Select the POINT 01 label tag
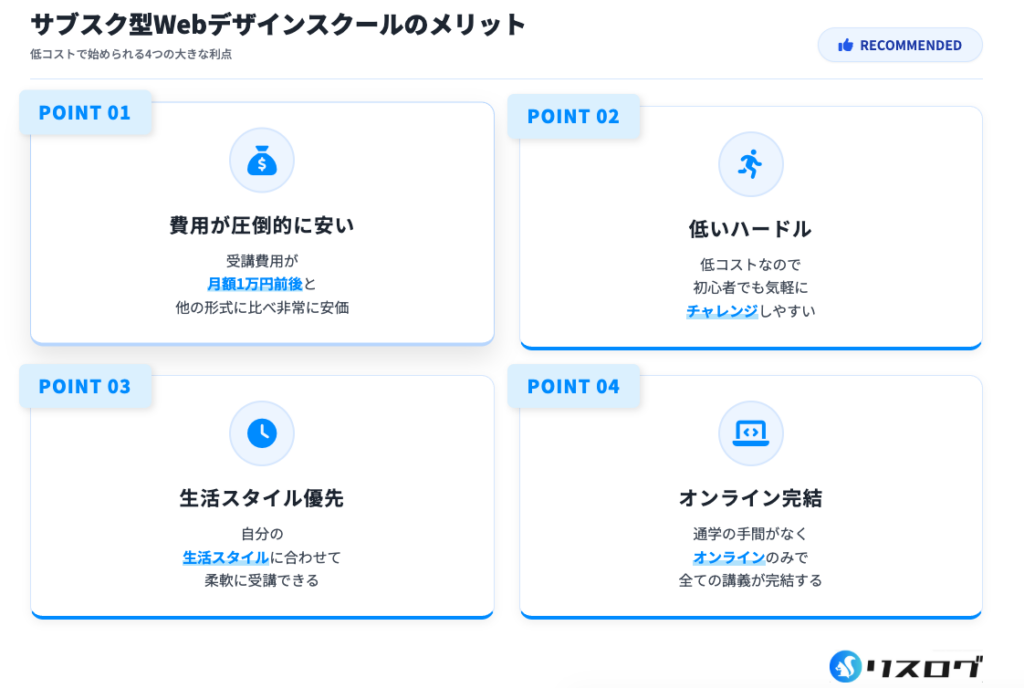This screenshot has height=688, width=1024. coord(85,113)
